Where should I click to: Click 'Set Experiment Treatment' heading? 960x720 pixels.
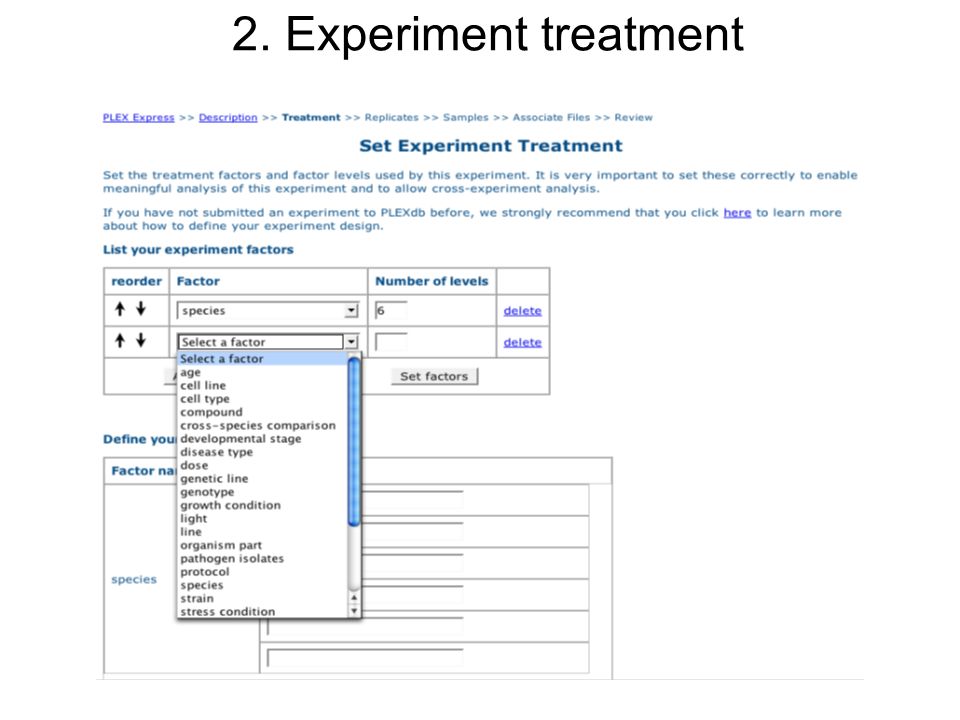tap(490, 146)
